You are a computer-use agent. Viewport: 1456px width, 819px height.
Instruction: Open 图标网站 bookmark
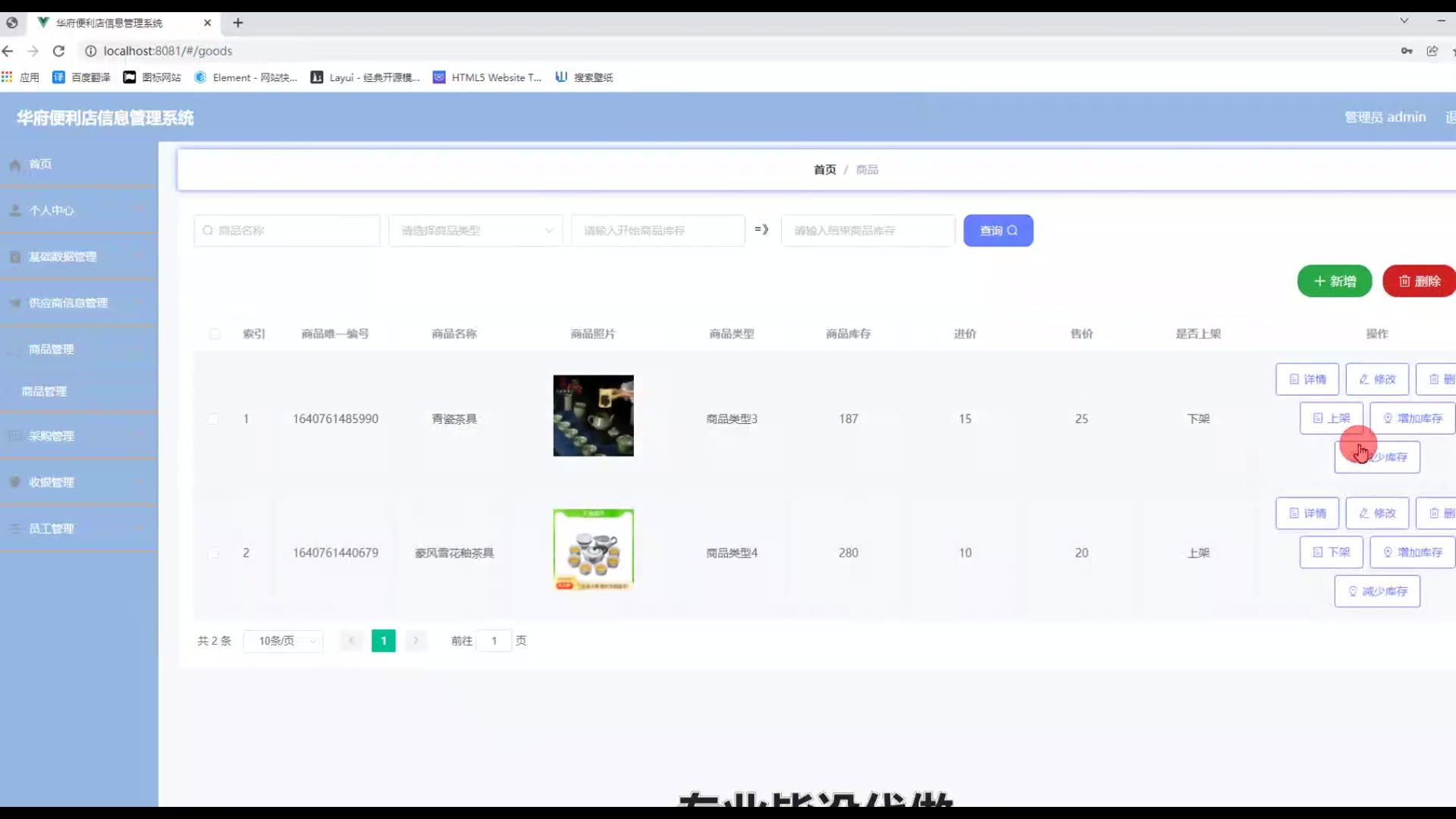pos(152,77)
